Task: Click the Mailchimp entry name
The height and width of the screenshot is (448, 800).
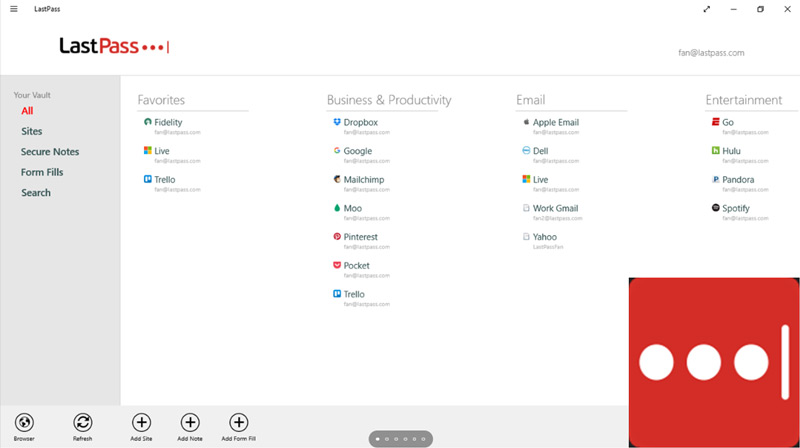Action: [364, 180]
